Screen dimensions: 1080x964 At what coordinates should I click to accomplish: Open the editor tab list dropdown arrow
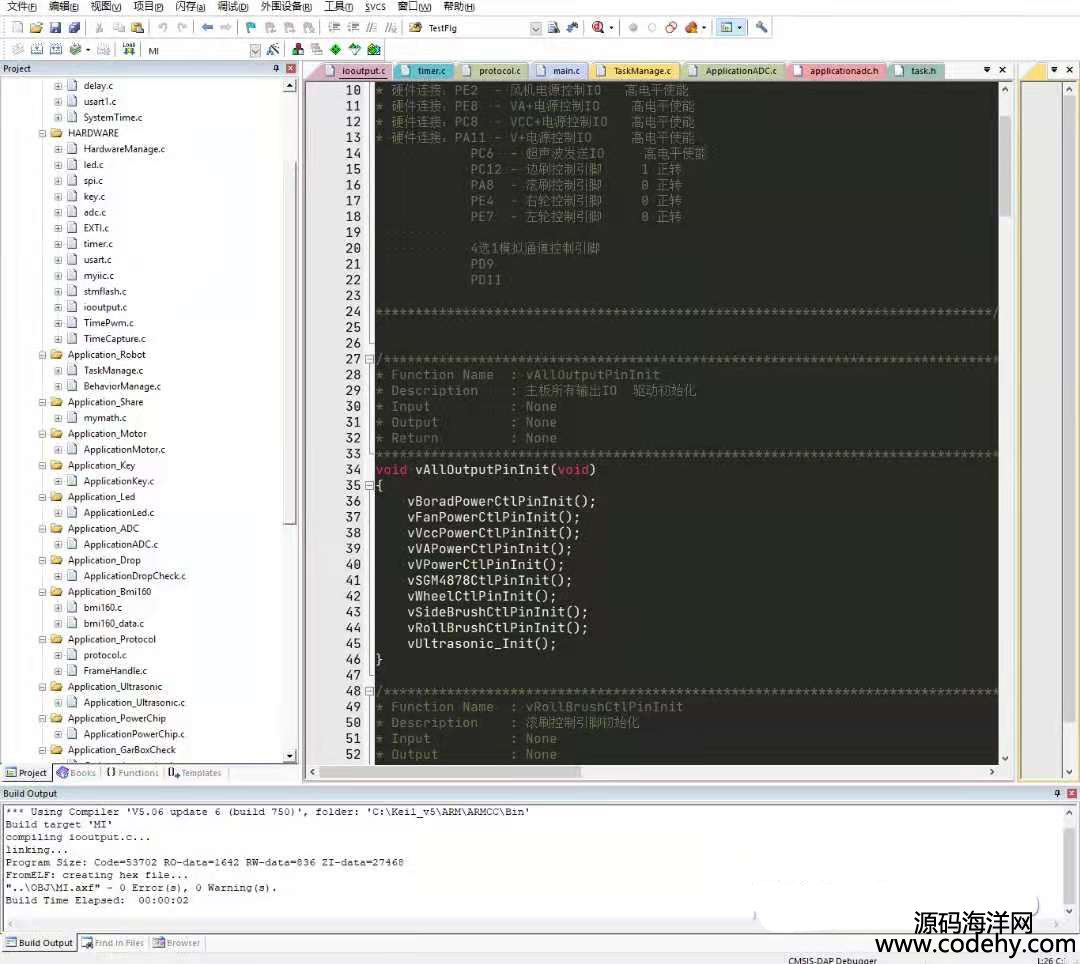point(986,70)
